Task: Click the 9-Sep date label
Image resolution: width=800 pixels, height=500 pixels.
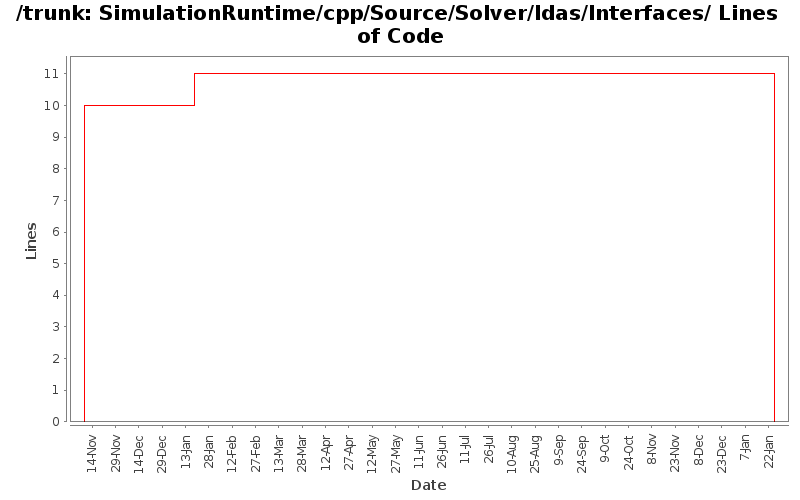Action: (x=559, y=450)
